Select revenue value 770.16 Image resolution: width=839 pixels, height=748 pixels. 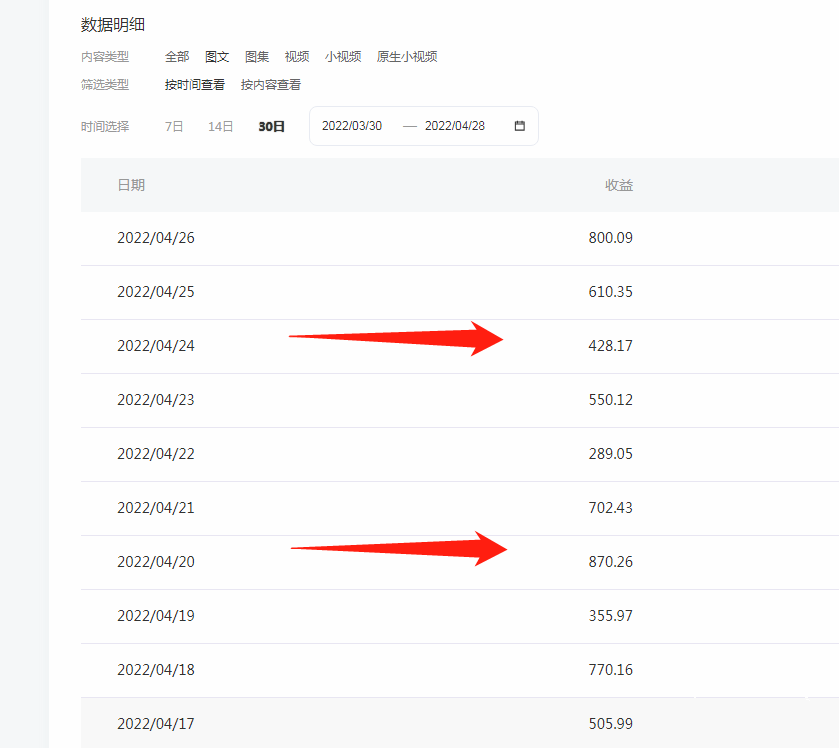coord(611,670)
